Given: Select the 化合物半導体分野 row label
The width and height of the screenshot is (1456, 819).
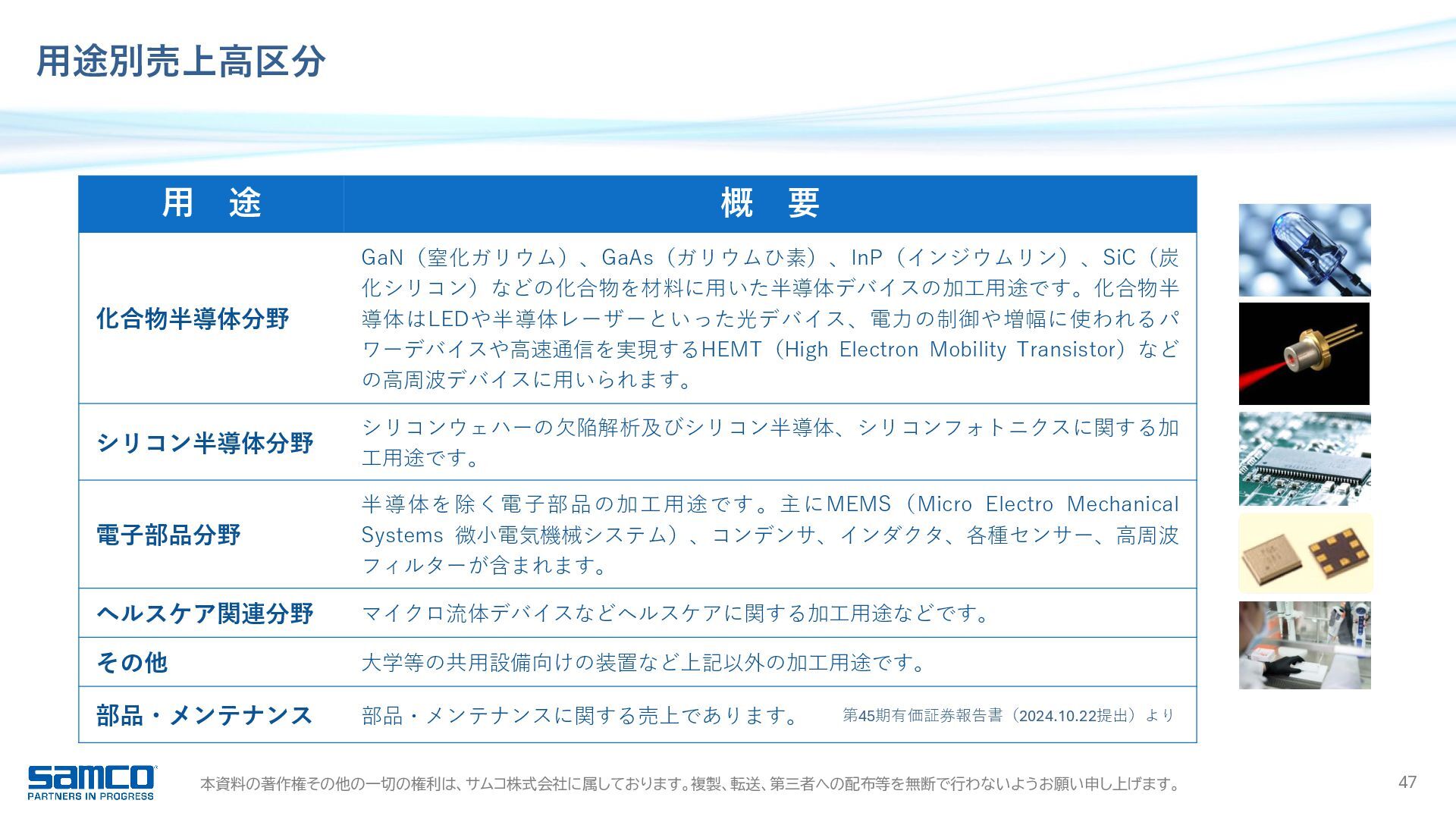Looking at the screenshot, I should [x=193, y=318].
